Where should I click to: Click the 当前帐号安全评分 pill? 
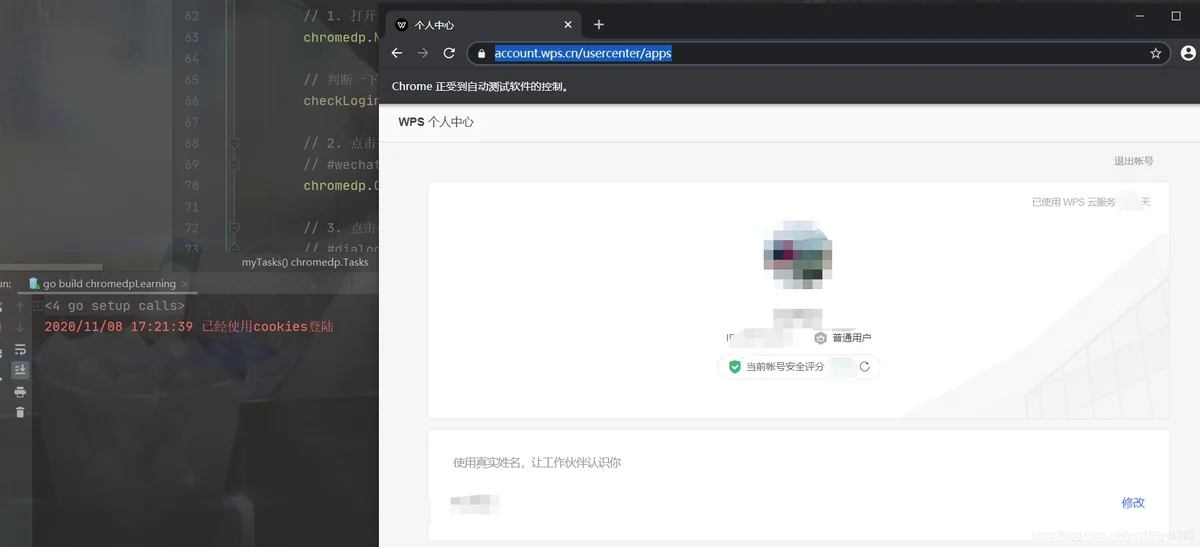coord(799,367)
